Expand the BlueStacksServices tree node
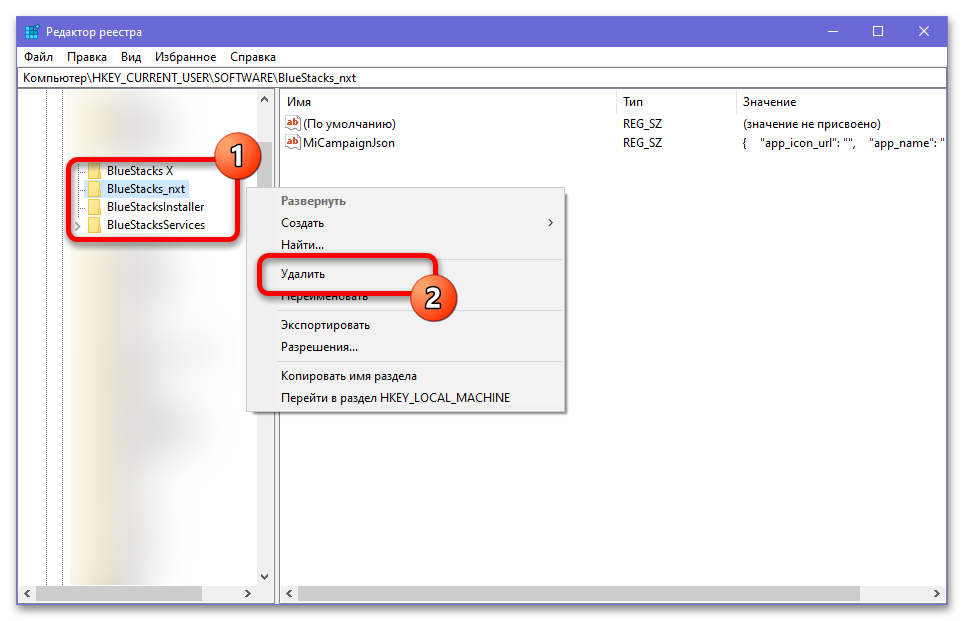Viewport: 964px width, 621px height. click(77, 226)
